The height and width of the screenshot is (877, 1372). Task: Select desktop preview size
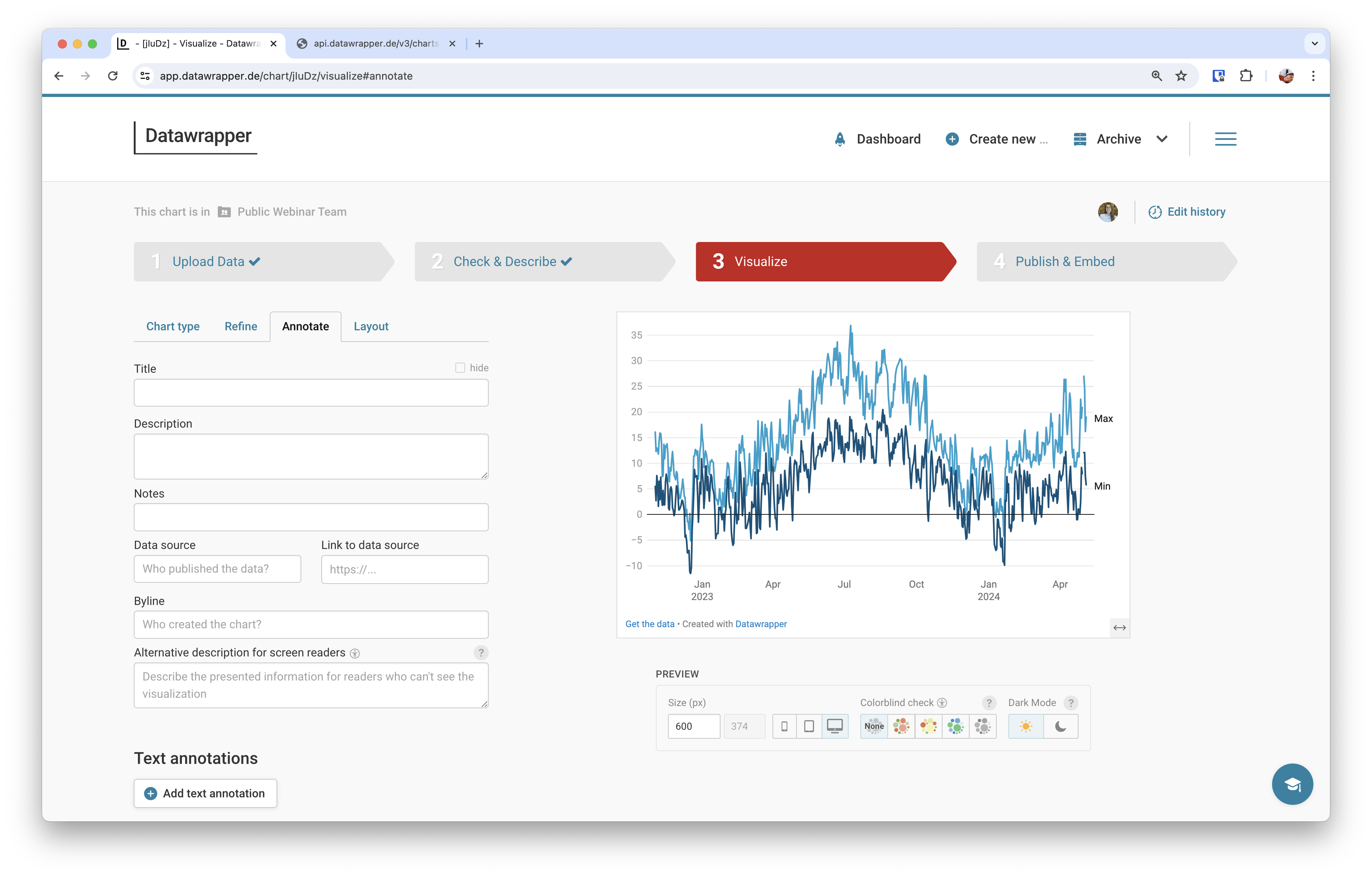[x=835, y=727]
